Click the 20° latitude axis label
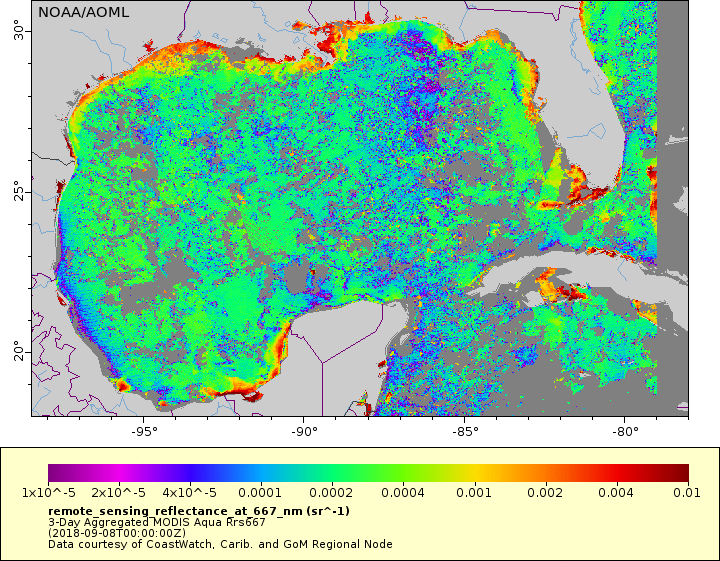The height and width of the screenshot is (561, 720). click(18, 351)
